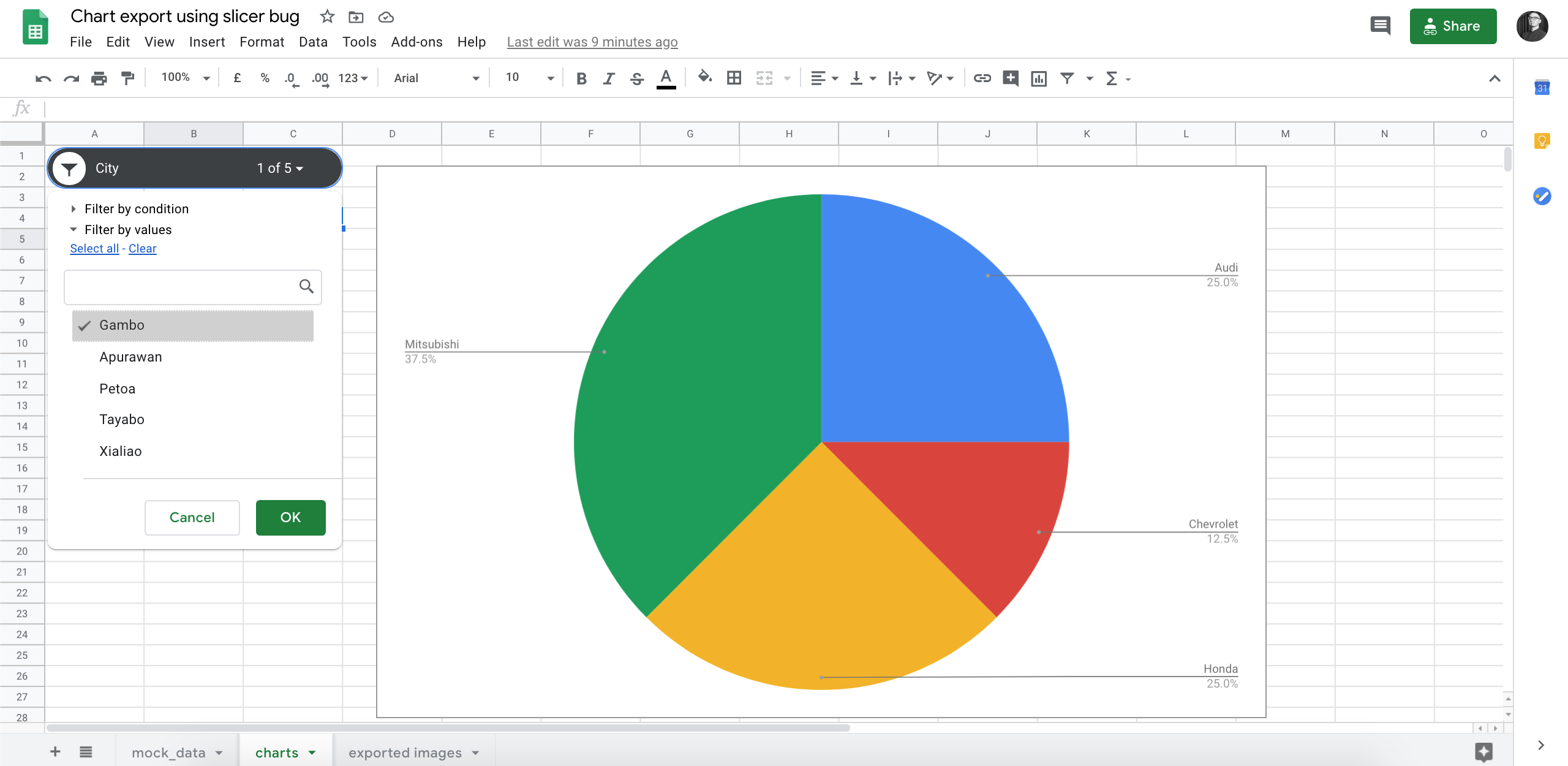Open the borders tool

734,78
